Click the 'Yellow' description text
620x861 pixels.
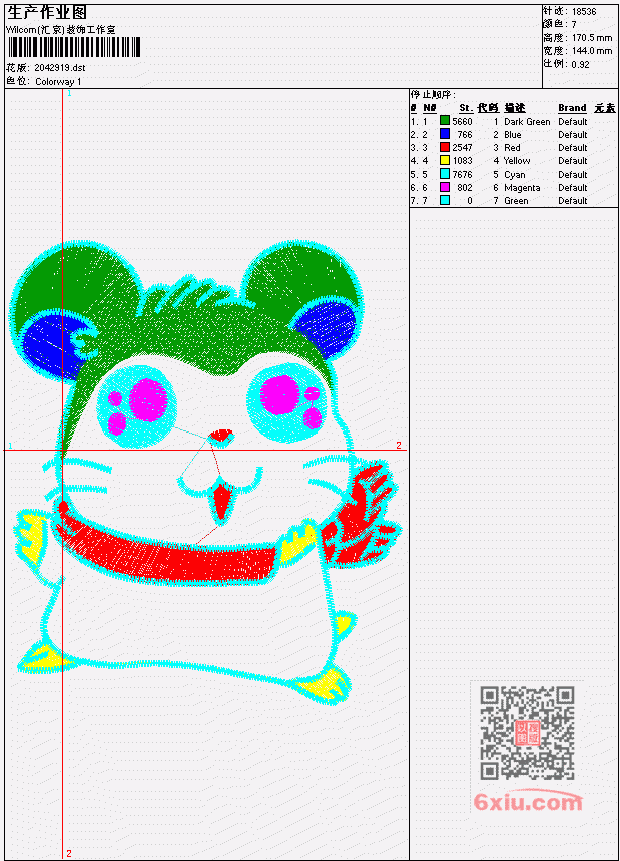point(517,161)
